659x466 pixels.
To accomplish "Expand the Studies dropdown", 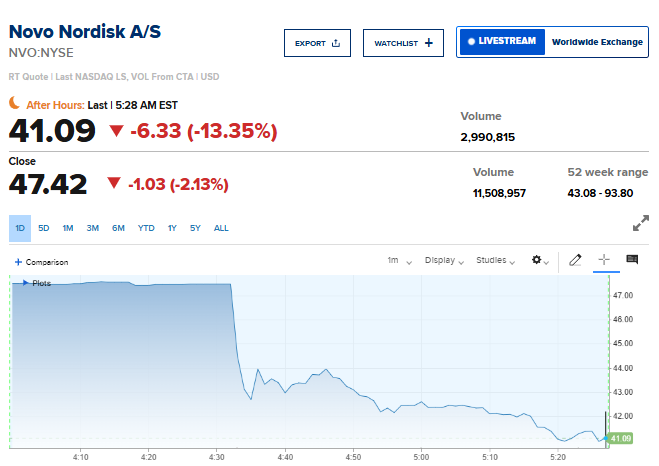I will pyautogui.click(x=496, y=260).
